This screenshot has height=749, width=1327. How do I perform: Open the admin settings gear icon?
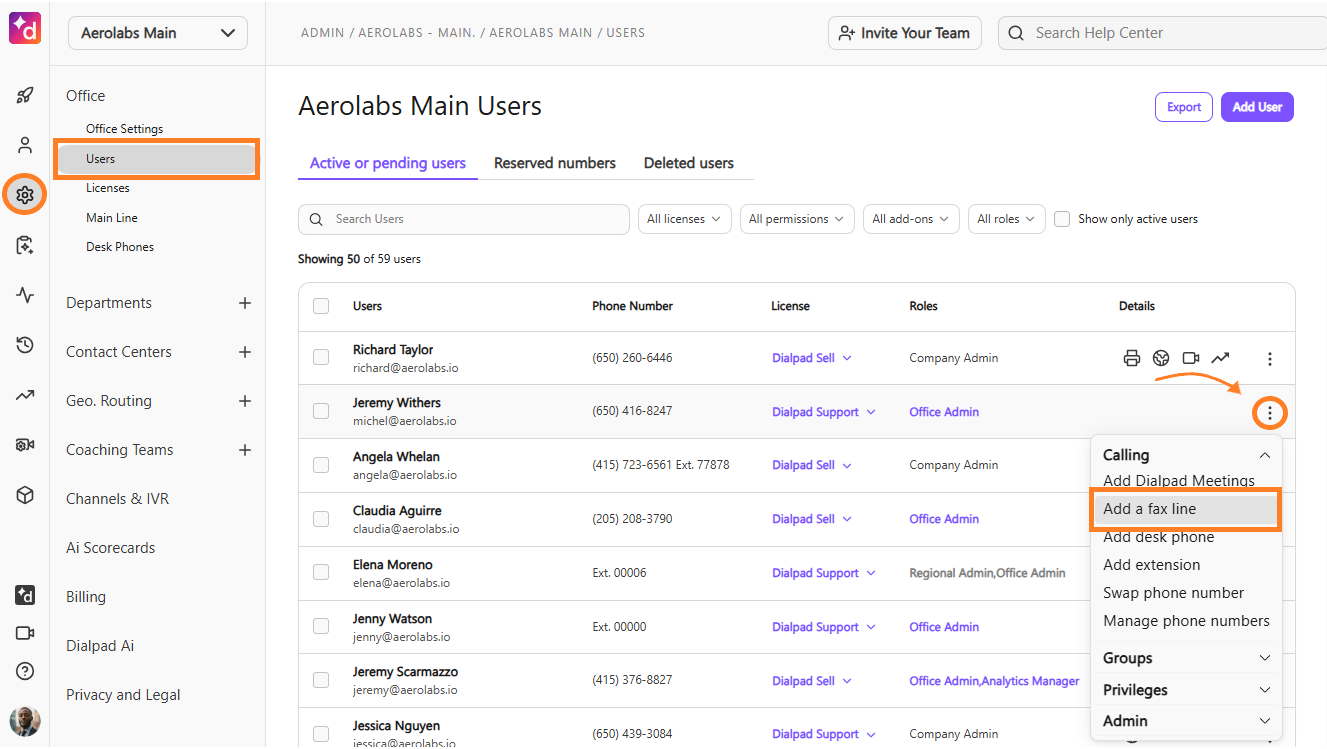[x=25, y=195]
